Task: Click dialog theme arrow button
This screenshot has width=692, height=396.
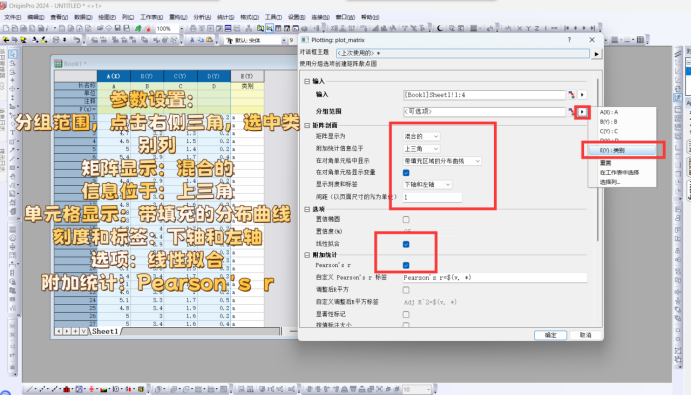Action: tap(597, 54)
